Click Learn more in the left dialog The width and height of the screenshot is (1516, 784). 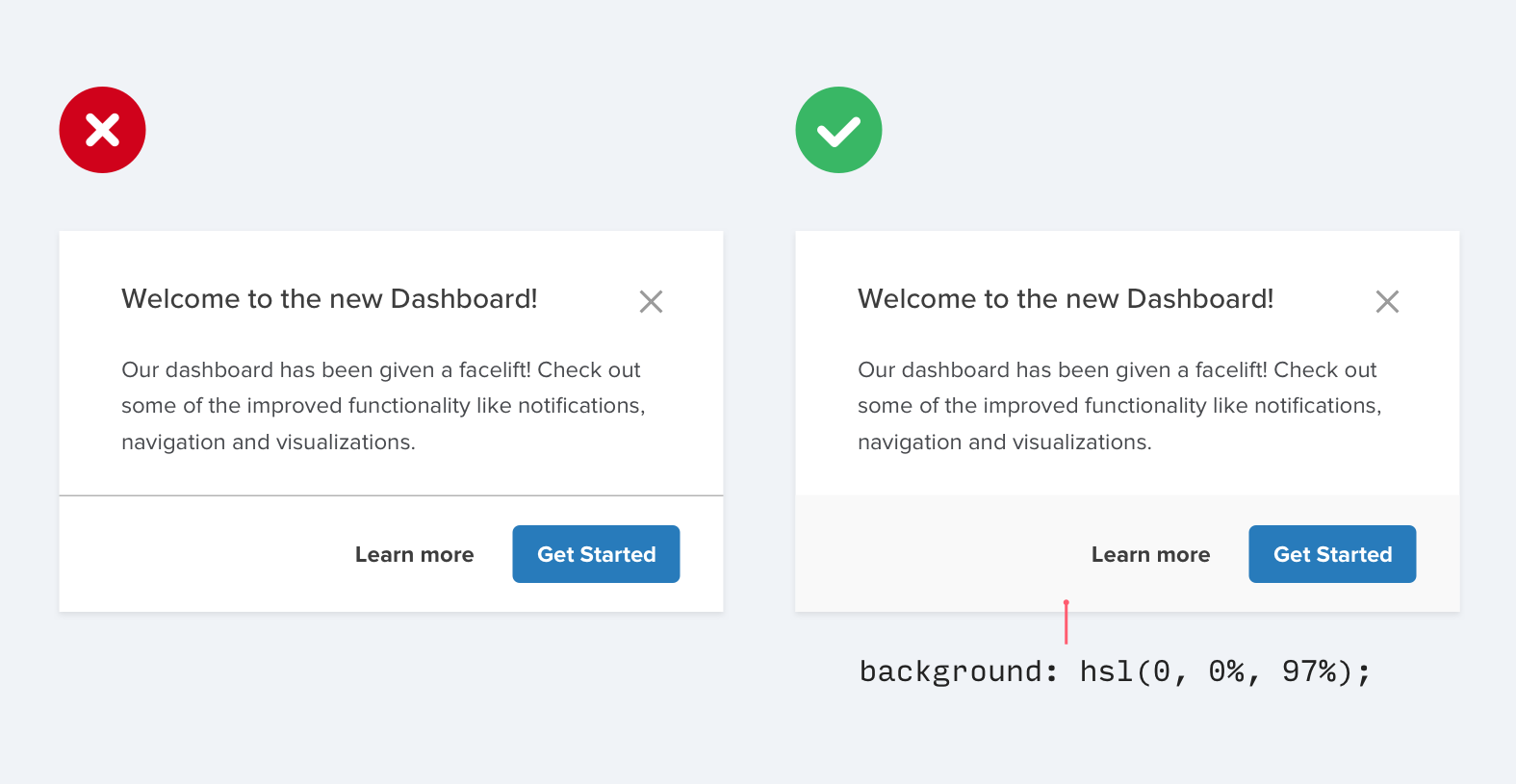pyautogui.click(x=414, y=555)
